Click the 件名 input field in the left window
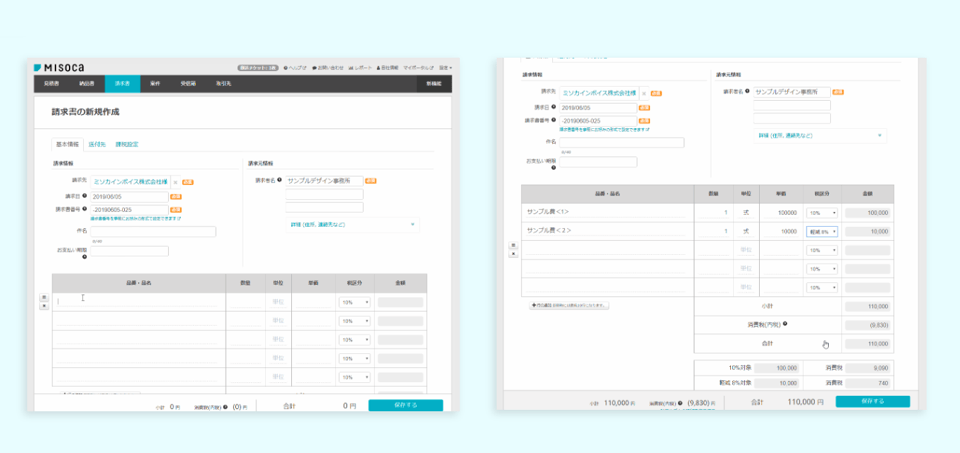Viewport: 960px width, 453px height. [153, 231]
